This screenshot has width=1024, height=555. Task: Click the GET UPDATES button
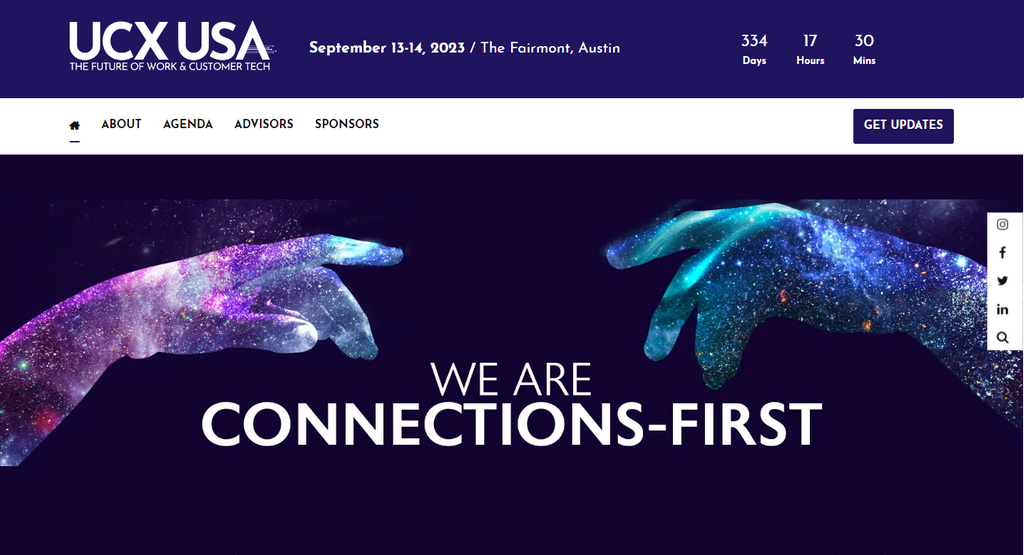(x=903, y=126)
